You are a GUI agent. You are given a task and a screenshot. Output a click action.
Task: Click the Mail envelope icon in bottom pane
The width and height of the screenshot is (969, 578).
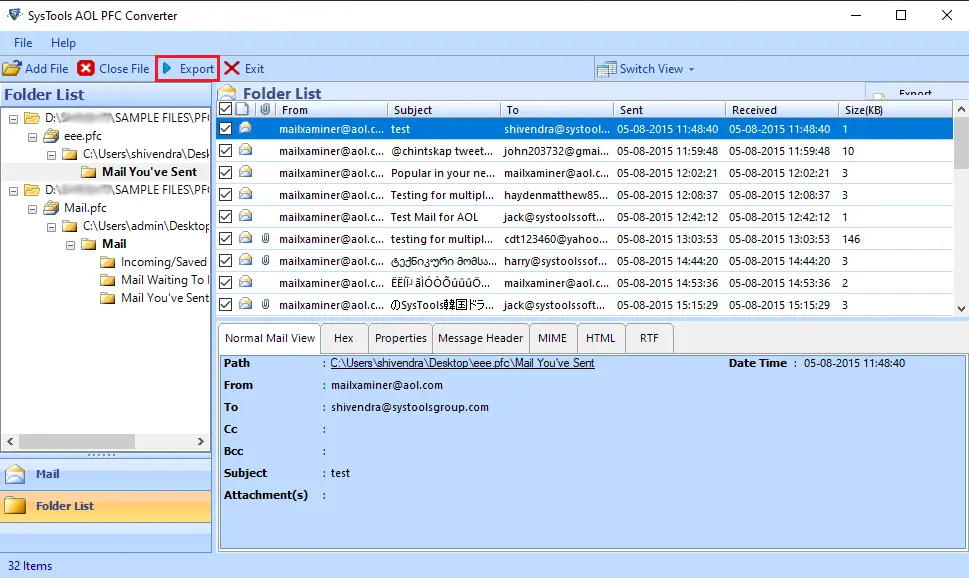point(15,474)
